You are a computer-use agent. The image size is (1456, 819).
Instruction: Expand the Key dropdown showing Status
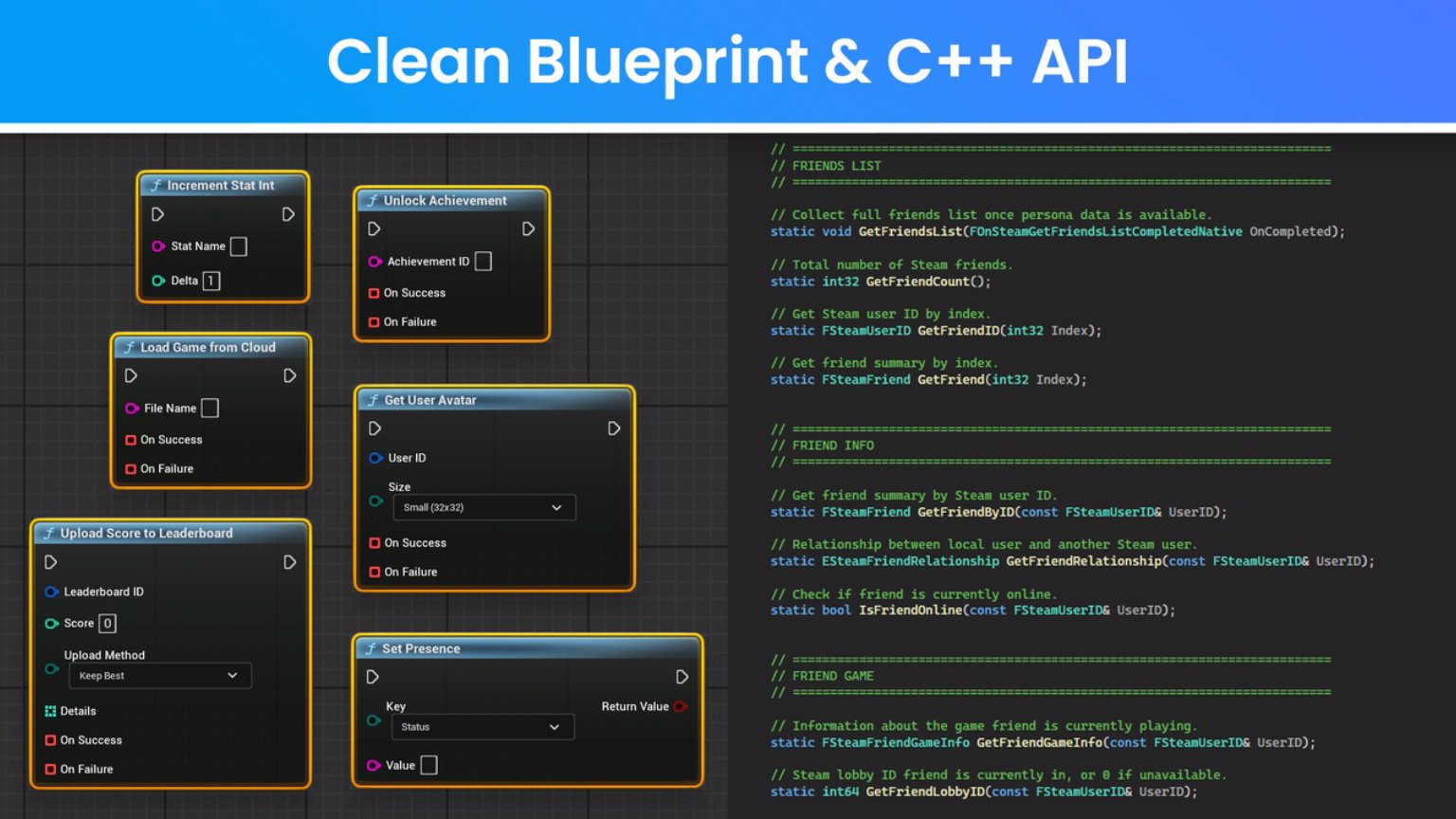[482, 727]
